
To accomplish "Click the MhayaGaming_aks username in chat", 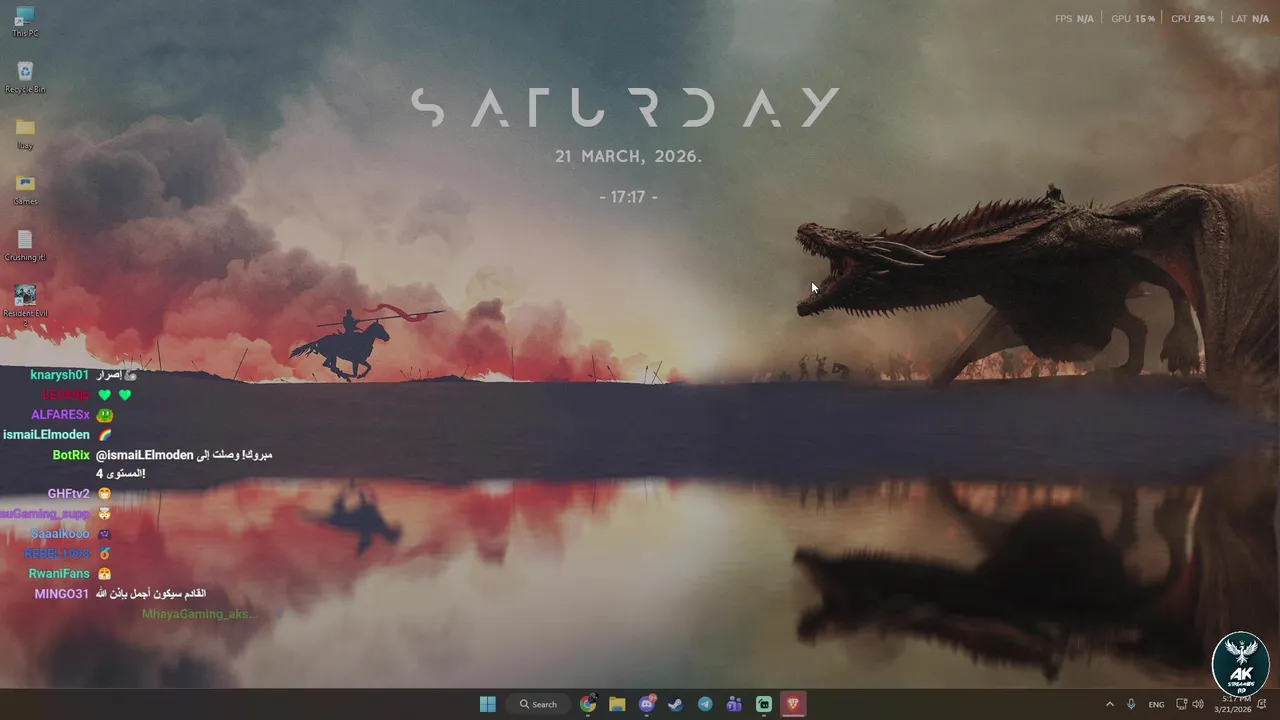I will (x=200, y=614).
